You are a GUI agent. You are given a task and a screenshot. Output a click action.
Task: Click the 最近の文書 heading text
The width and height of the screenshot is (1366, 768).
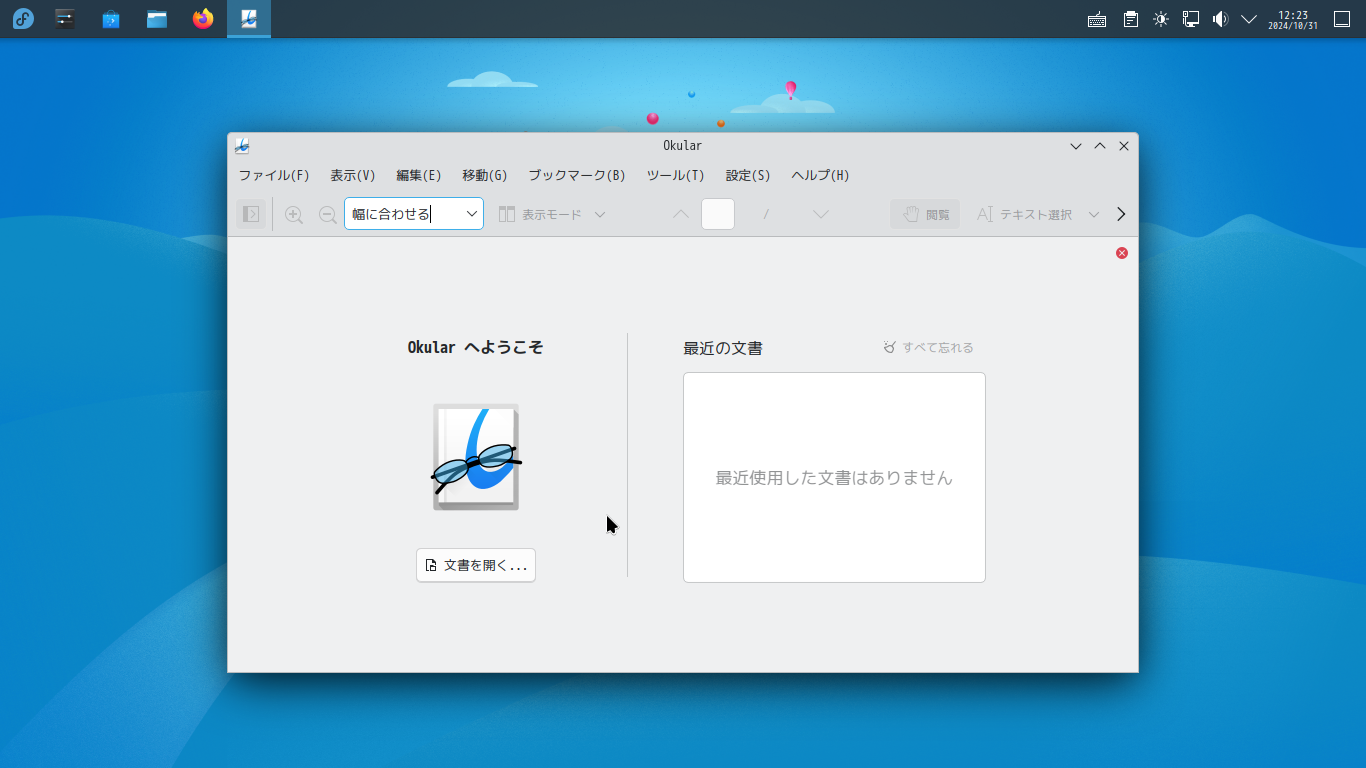(x=723, y=348)
